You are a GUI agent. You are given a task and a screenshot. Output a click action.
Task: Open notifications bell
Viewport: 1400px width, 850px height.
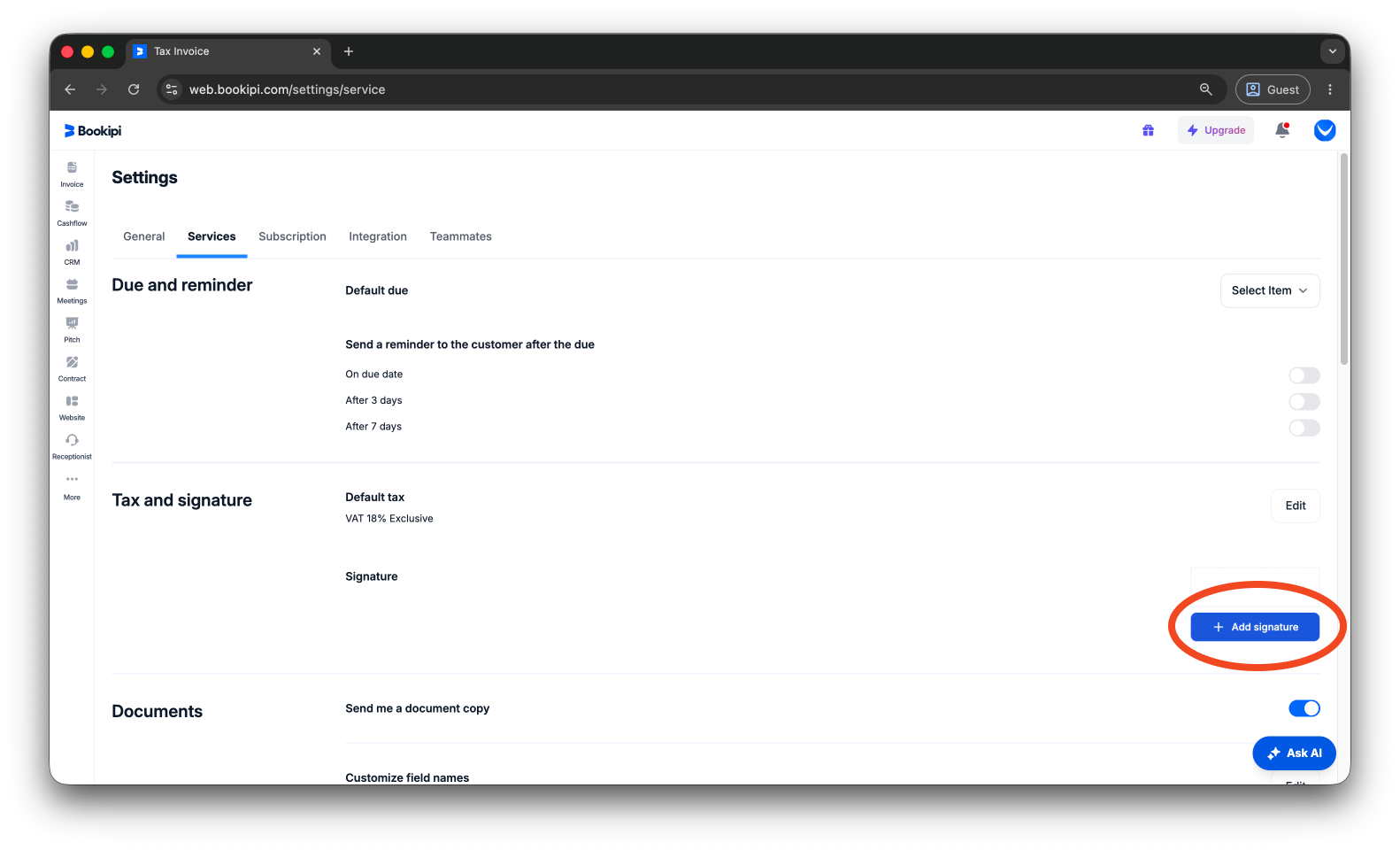[x=1282, y=130]
